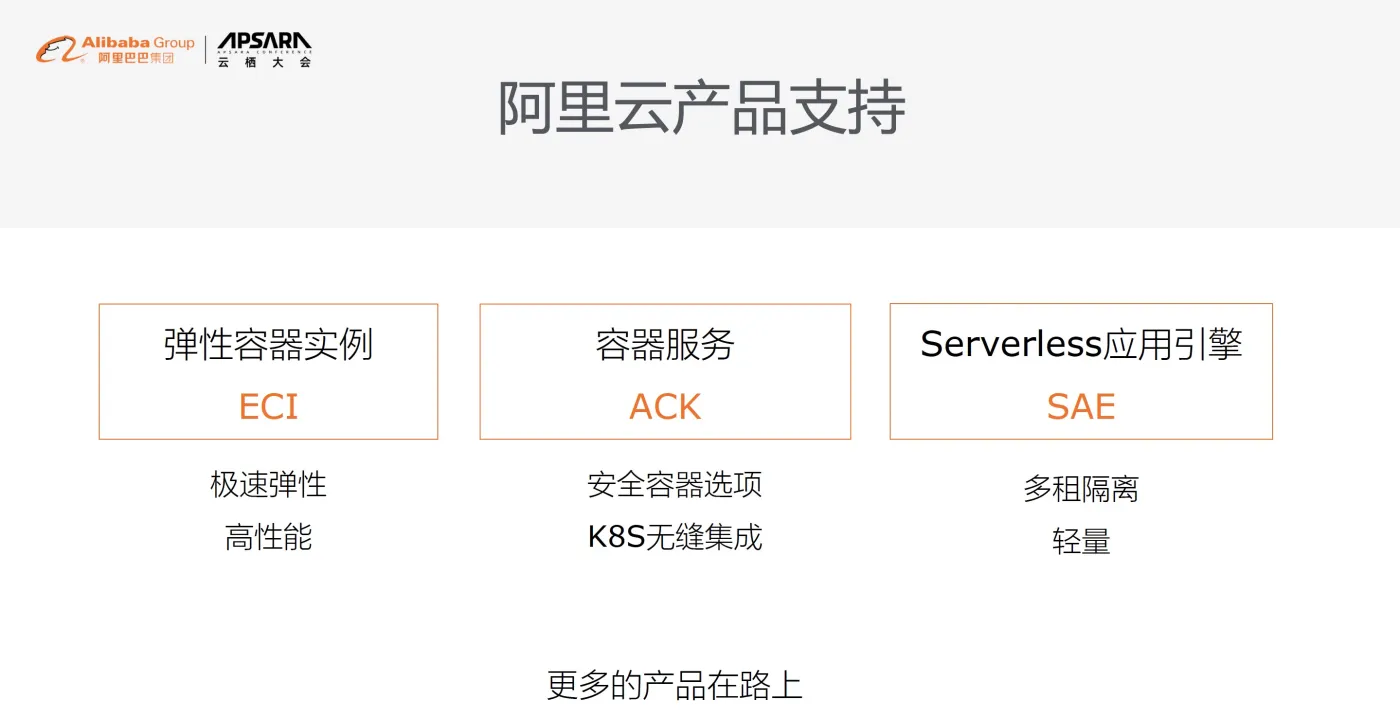Click the Alibaba Group logo
The height and width of the screenshot is (718, 1400).
[115, 49]
